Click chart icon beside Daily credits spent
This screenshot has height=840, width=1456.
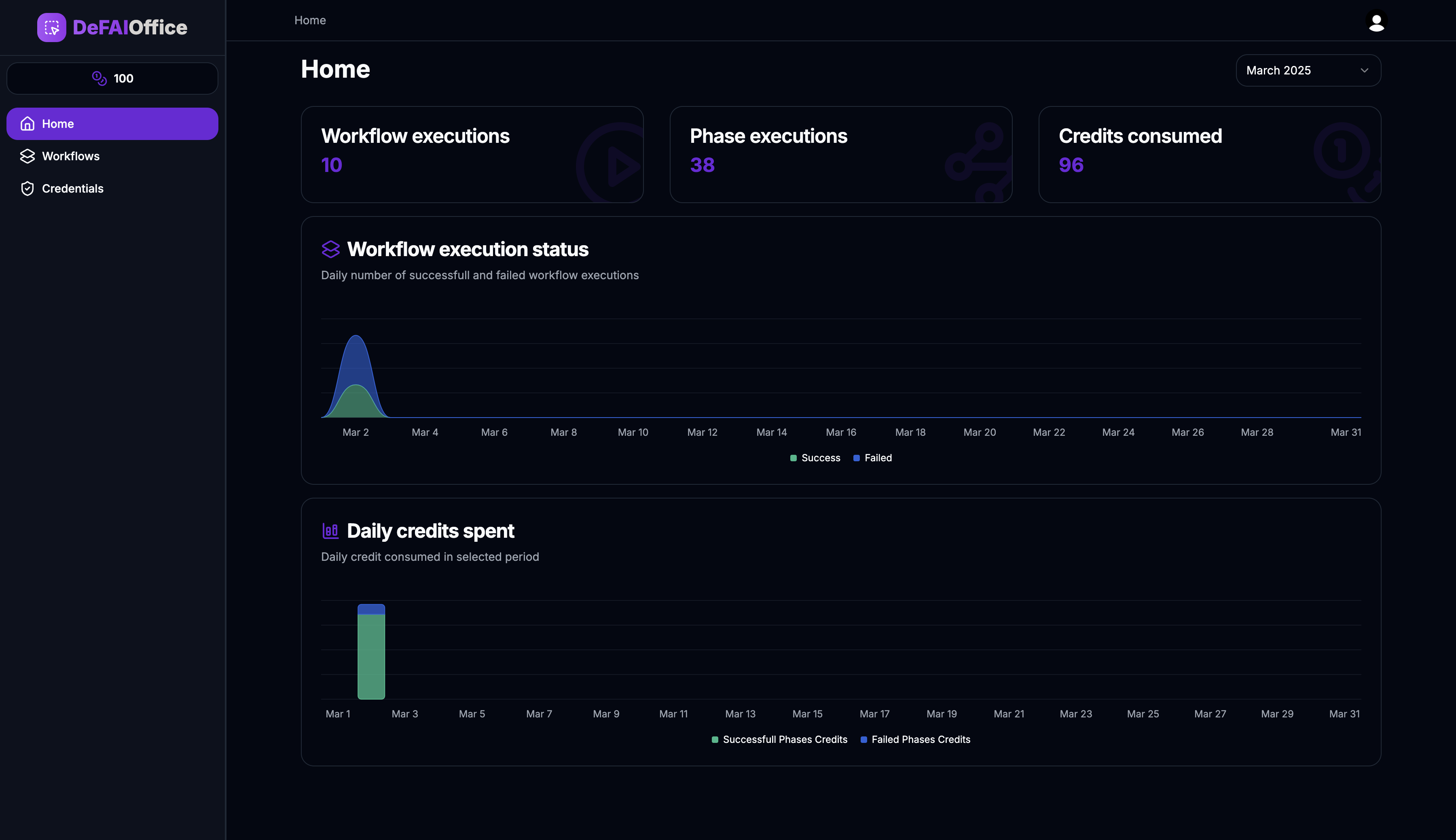[x=330, y=531]
